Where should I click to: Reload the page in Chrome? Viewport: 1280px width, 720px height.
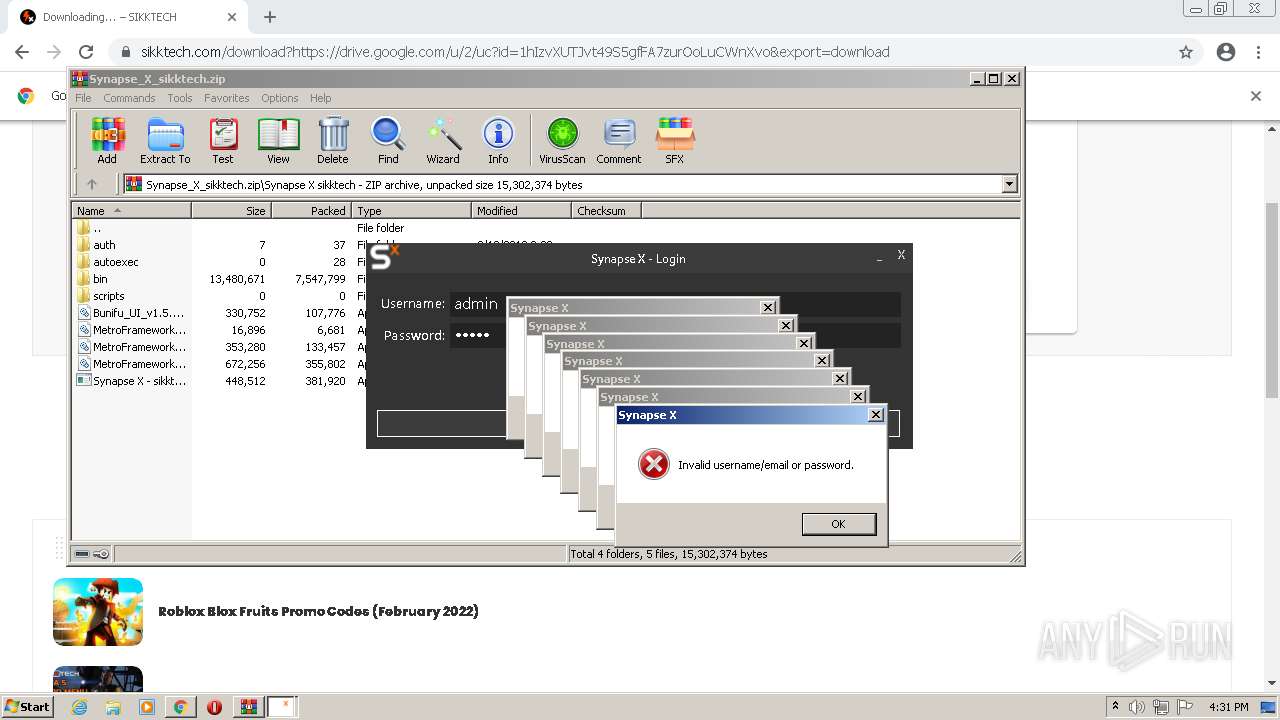click(x=86, y=52)
